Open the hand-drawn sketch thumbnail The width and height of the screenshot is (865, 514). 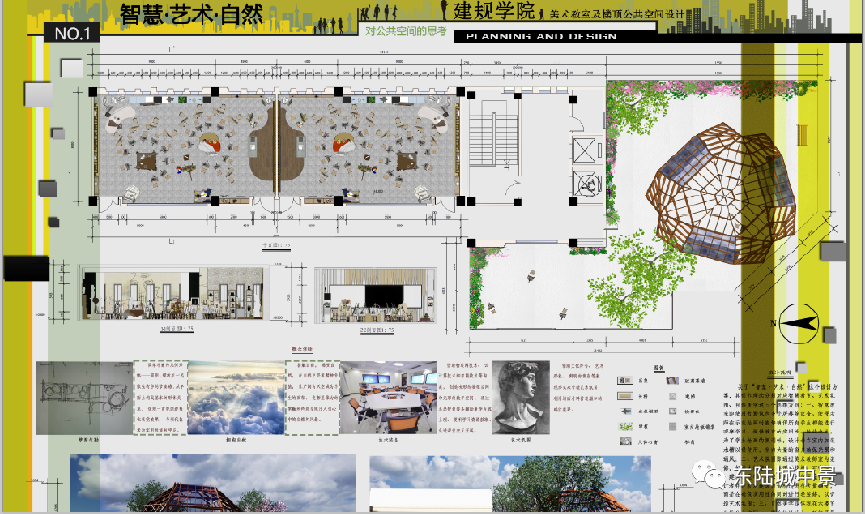(x=82, y=397)
